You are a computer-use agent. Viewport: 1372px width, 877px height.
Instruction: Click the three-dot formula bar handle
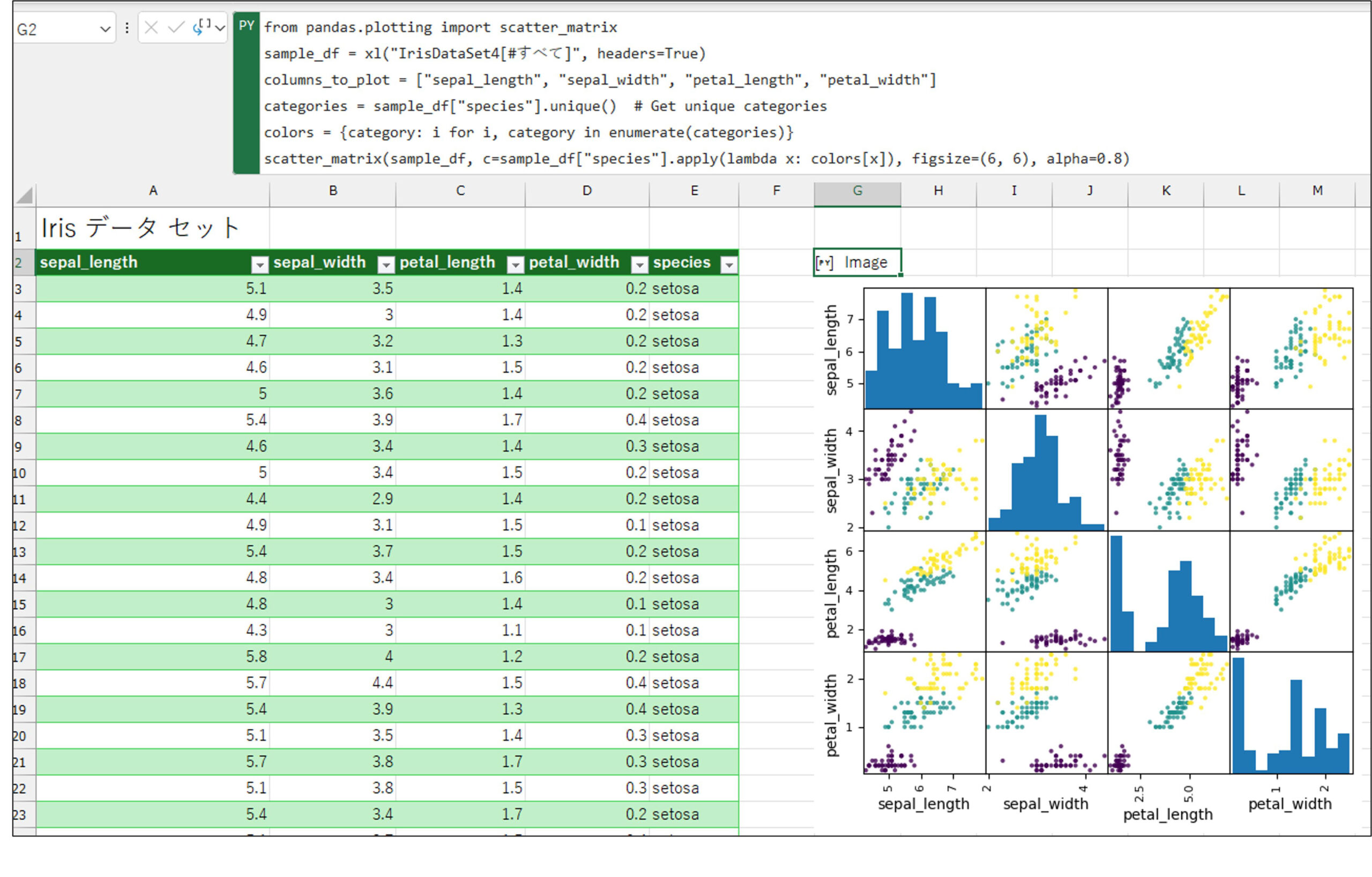pyautogui.click(x=126, y=28)
